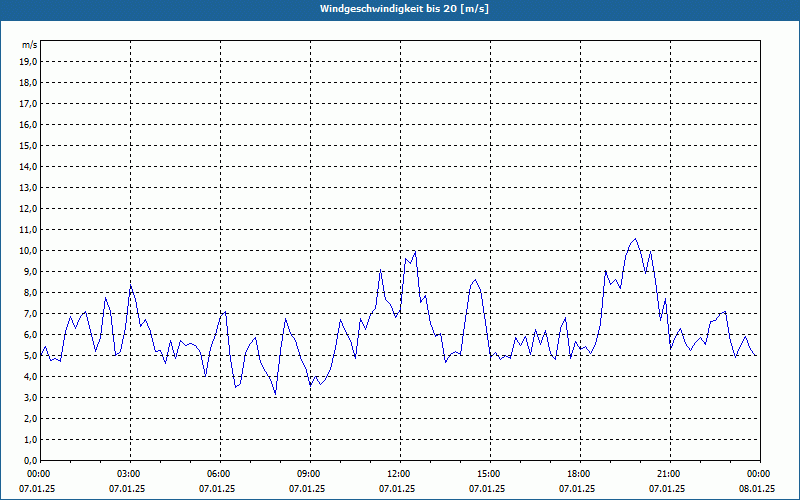The width and height of the screenshot is (800, 500).
Task: Pick the '14,0' y-axis label
Action: coord(29,167)
